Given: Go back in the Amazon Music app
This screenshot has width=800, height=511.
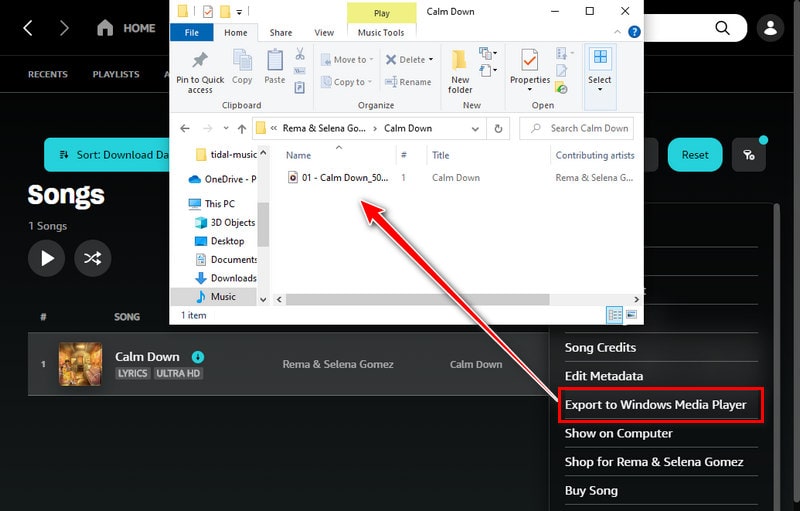Looking at the screenshot, I should (x=28, y=28).
